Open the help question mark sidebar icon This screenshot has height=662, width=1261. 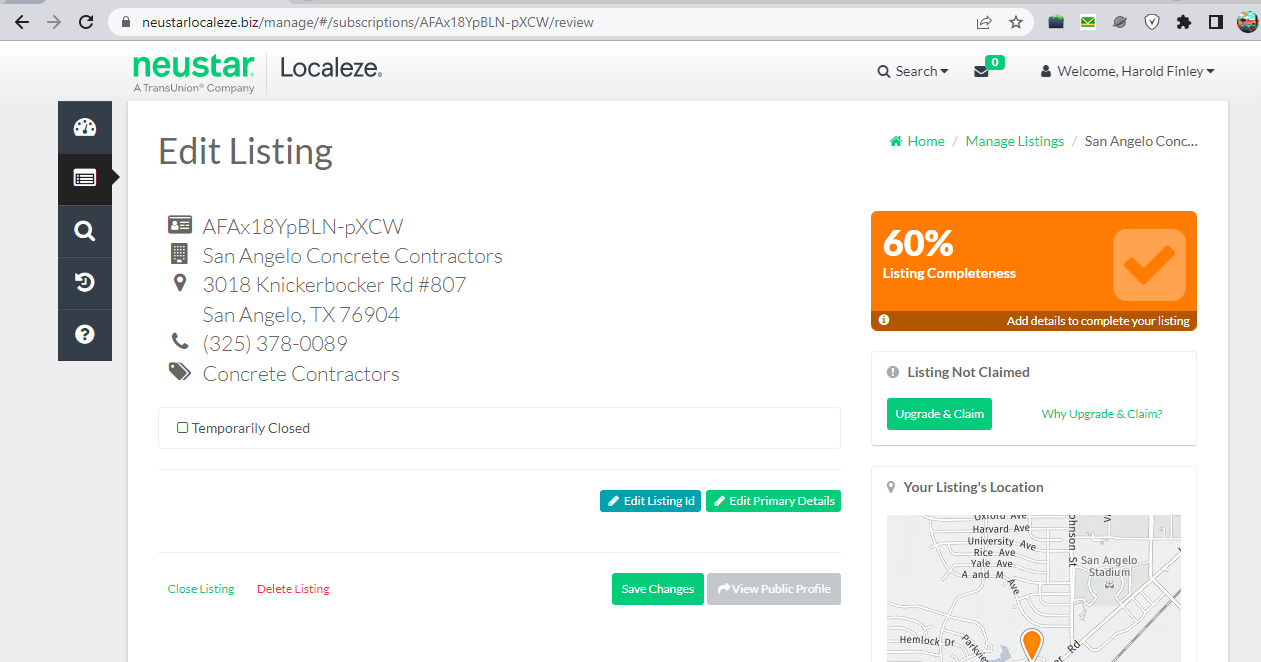coord(85,334)
